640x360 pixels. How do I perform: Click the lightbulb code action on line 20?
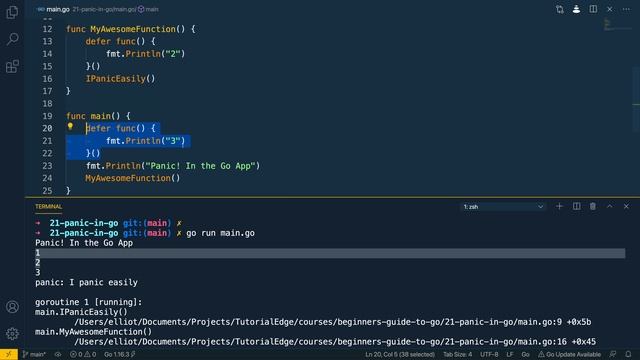tap(70, 127)
